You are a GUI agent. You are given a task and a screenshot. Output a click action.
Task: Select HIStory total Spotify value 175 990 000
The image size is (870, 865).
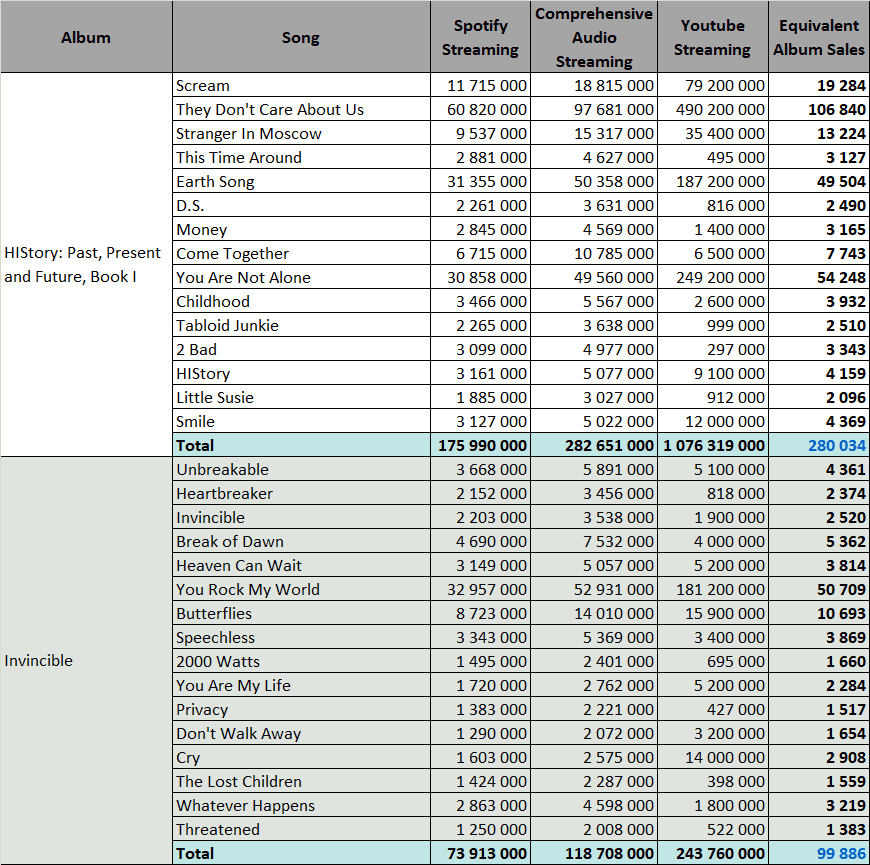point(480,445)
